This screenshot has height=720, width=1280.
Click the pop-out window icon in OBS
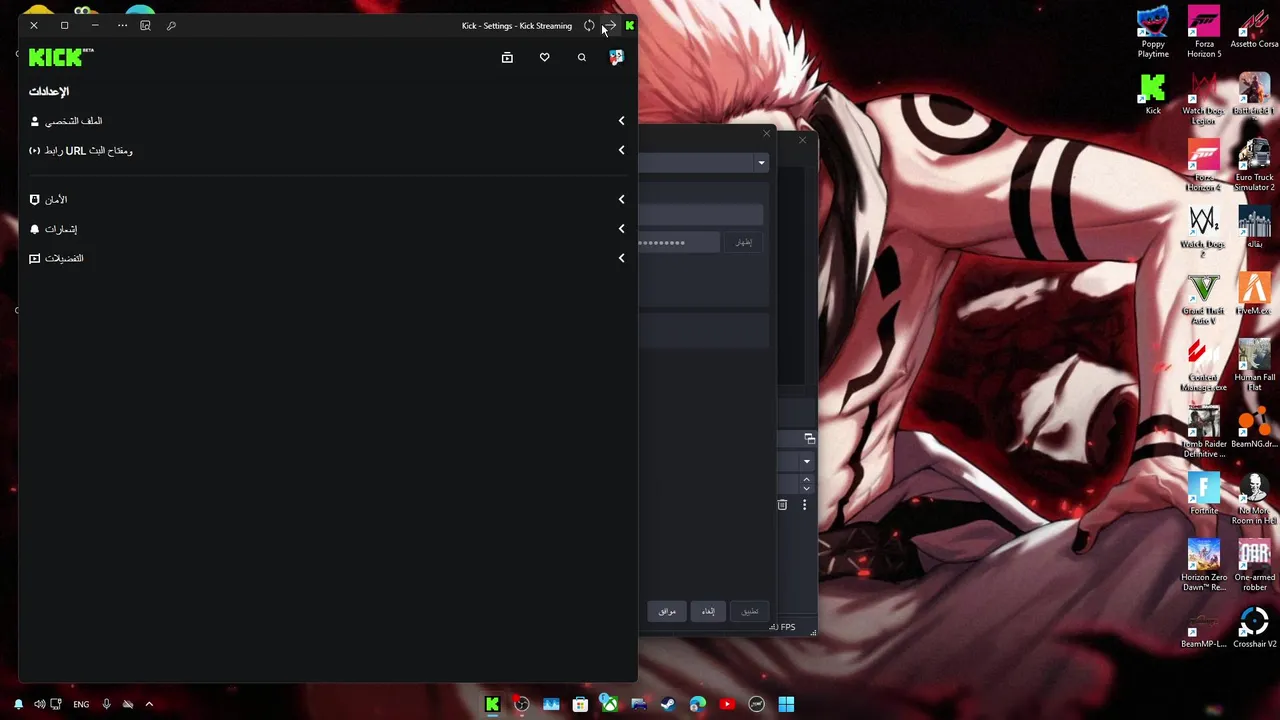point(809,439)
